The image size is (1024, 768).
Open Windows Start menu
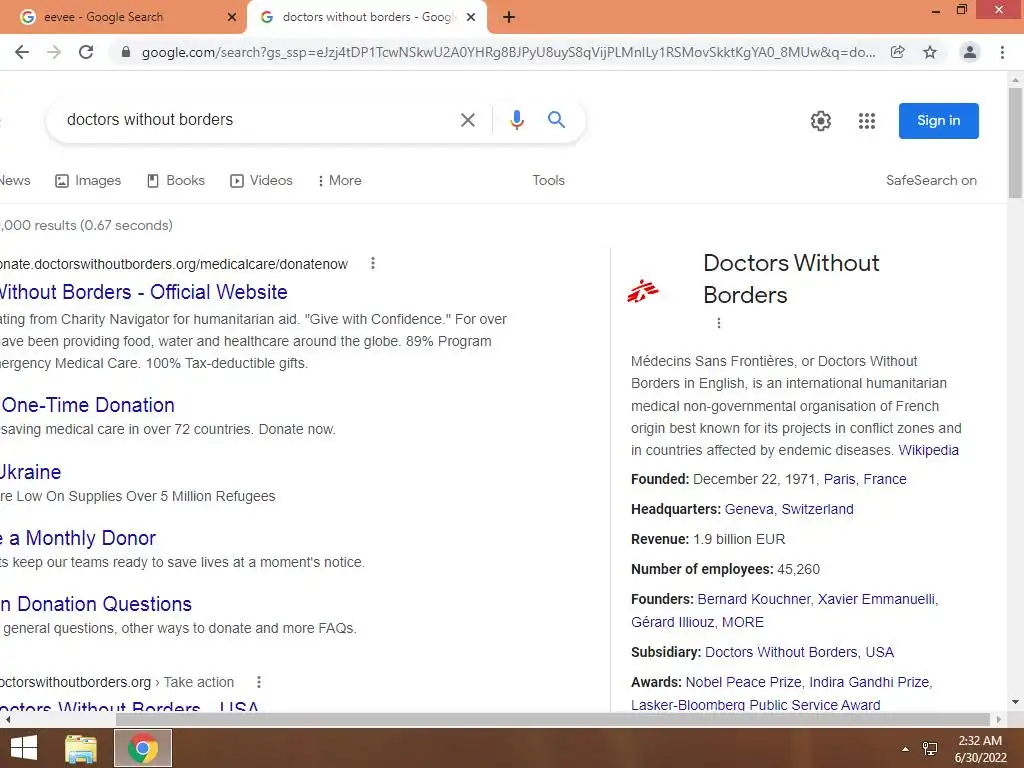pyautogui.click(x=24, y=748)
